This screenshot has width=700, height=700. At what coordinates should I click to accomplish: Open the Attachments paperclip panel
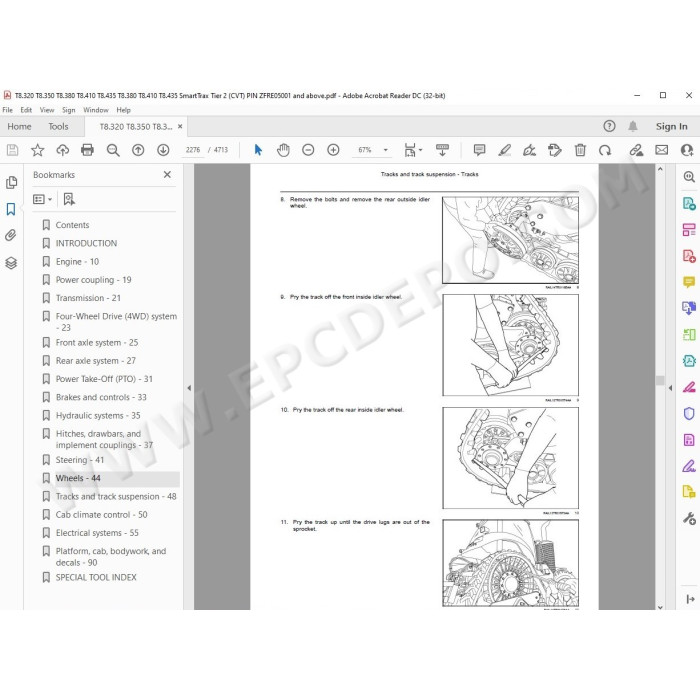point(11,235)
